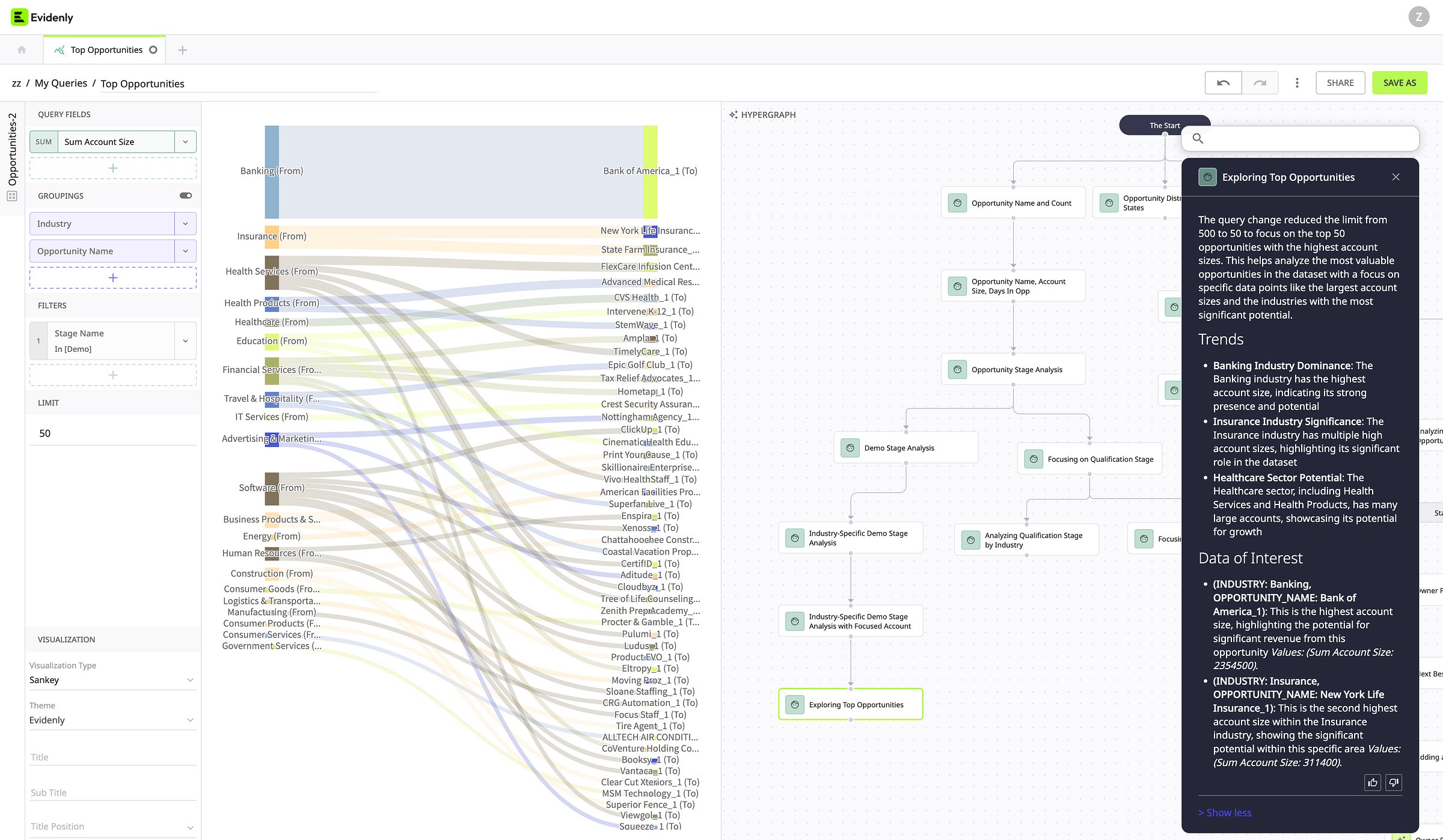
Task: Click the hypergraph search box
Action: (x=1300, y=139)
